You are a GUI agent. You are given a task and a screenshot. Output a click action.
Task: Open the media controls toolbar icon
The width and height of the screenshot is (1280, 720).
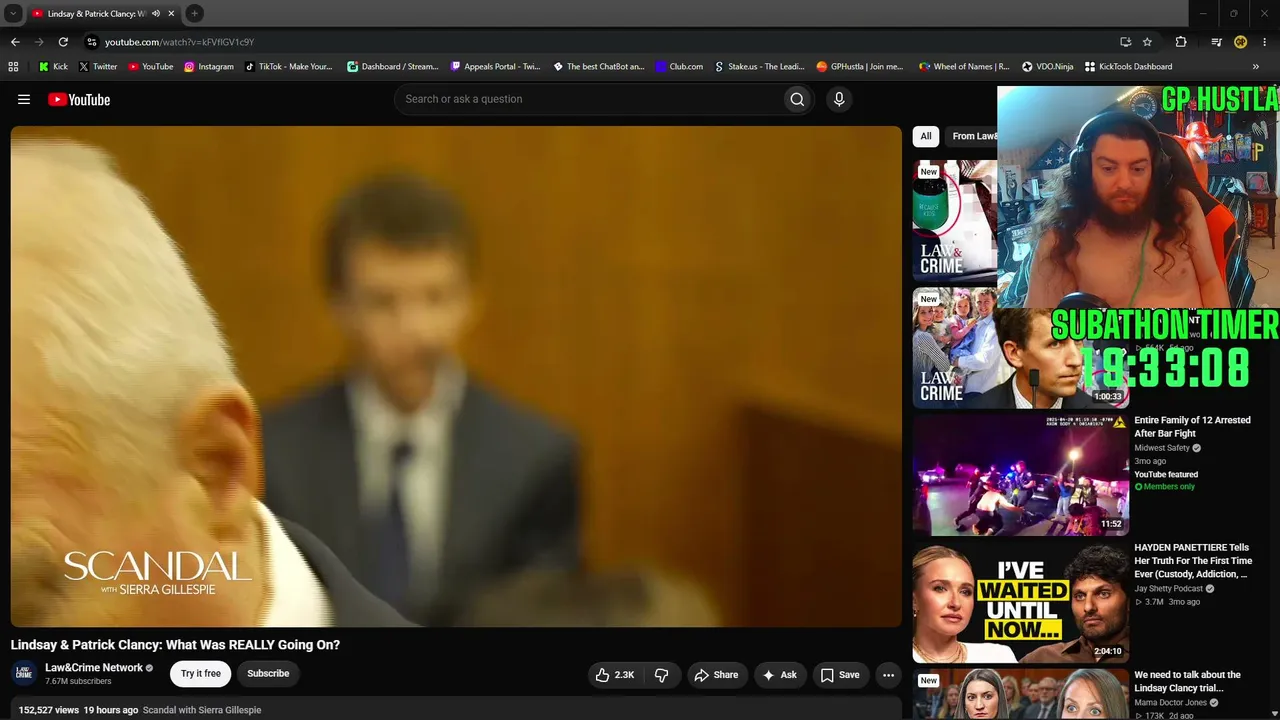[1216, 42]
